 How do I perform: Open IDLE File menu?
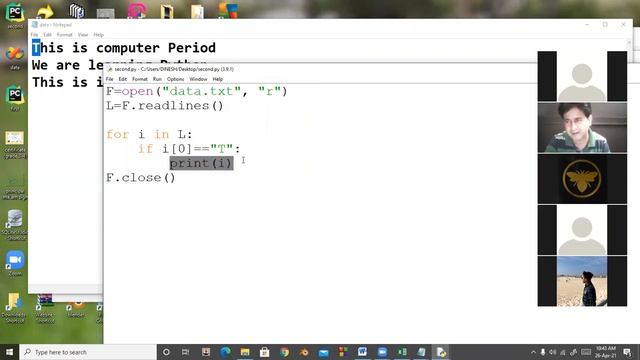click(x=110, y=79)
